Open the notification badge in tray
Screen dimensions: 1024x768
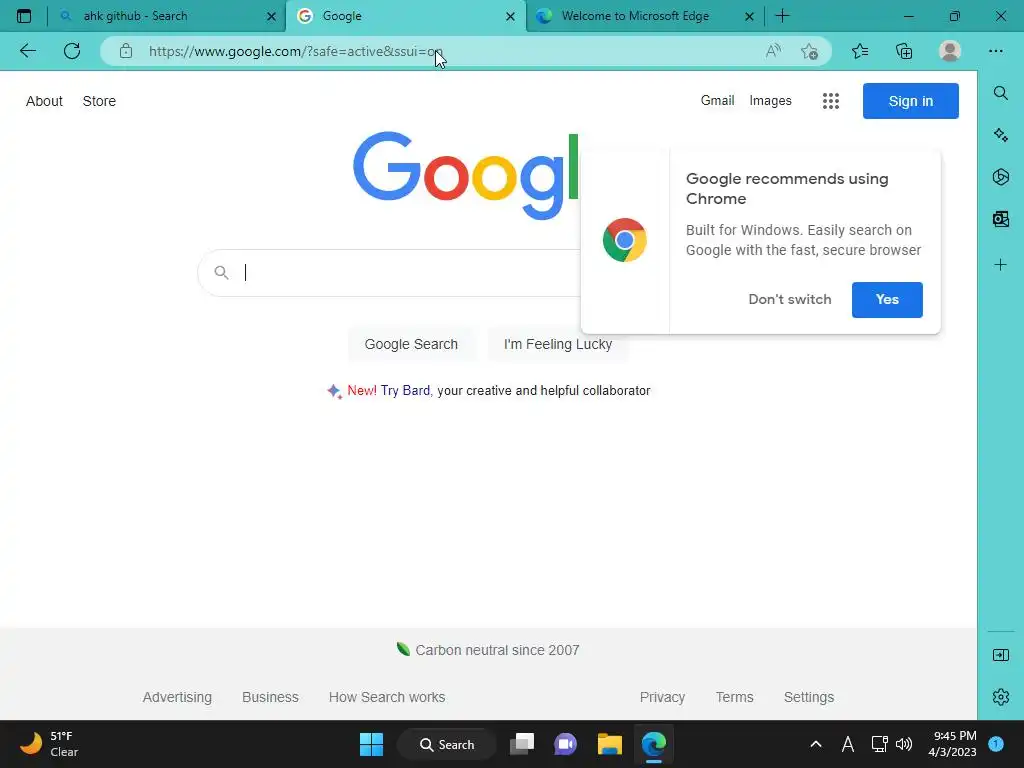996,744
